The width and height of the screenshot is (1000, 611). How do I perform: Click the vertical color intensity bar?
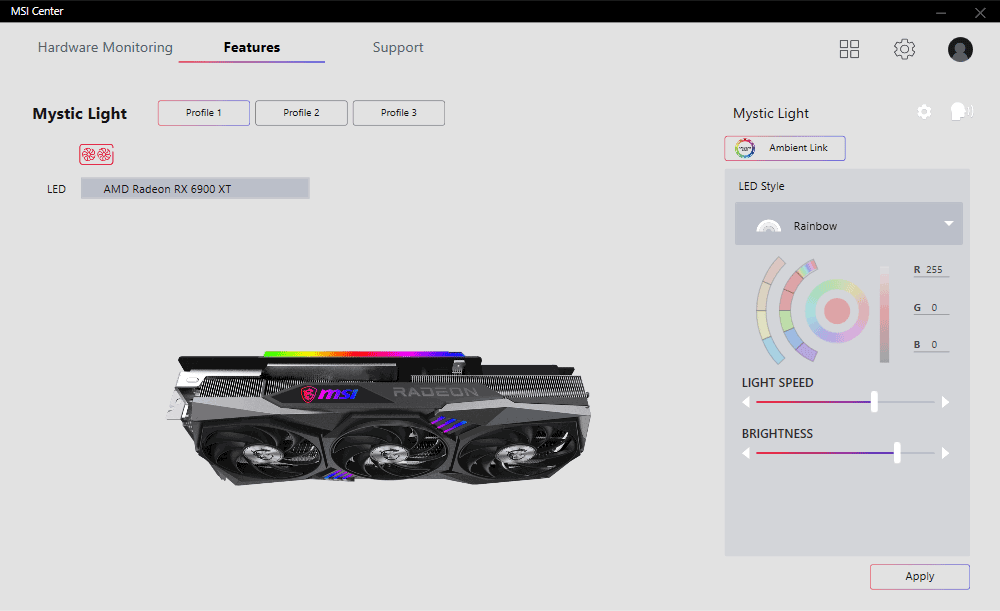click(x=885, y=314)
